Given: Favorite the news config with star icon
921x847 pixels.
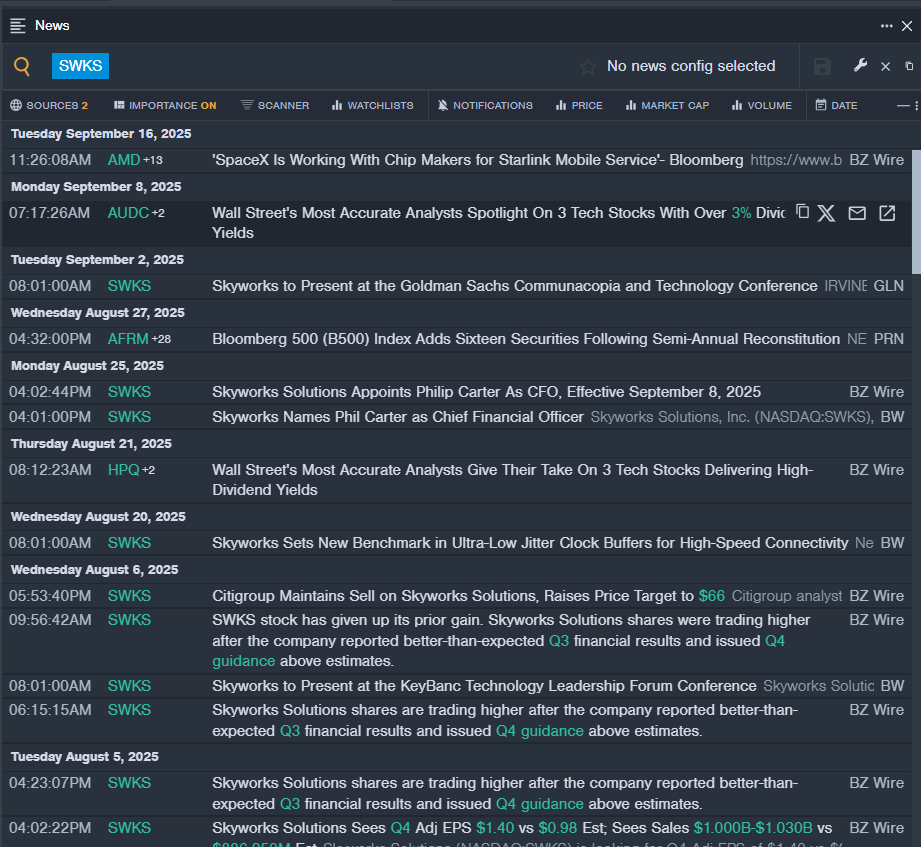Looking at the screenshot, I should [x=588, y=67].
